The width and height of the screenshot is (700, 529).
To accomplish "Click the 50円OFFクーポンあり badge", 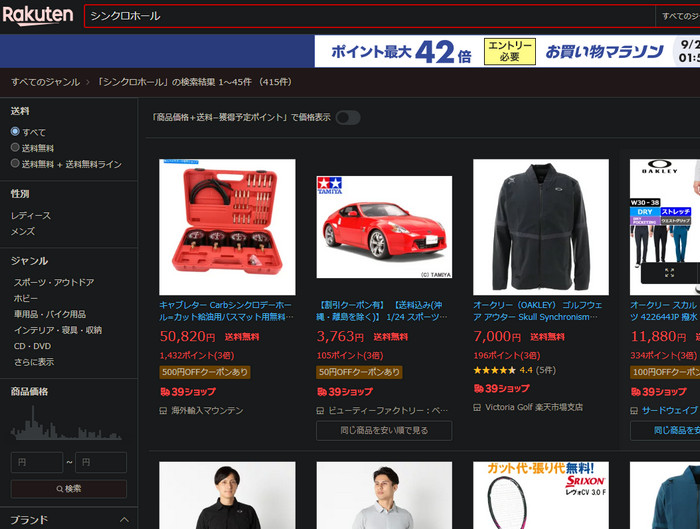I will 359,372.
